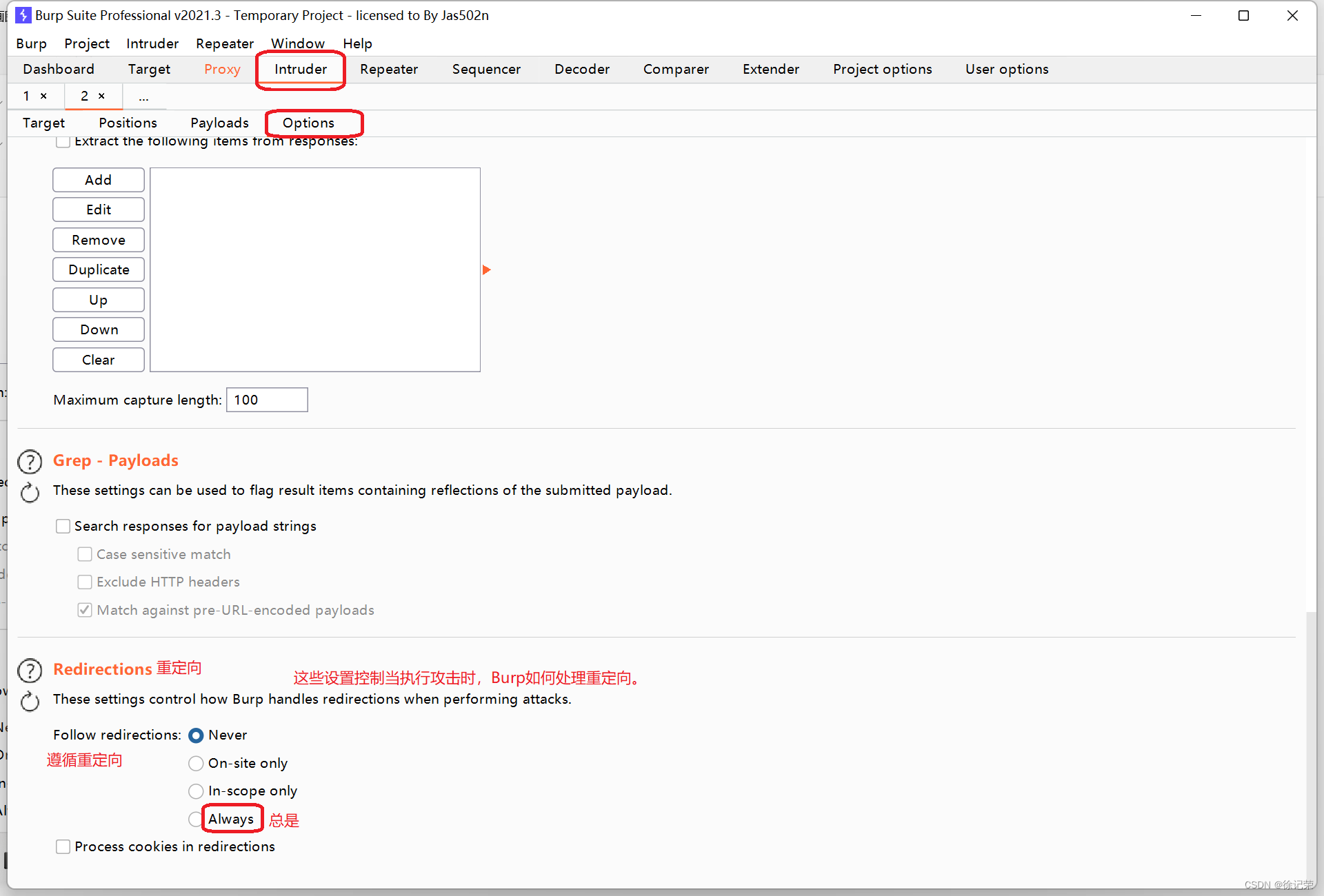Image resolution: width=1324 pixels, height=896 pixels.
Task: Open the Burp menu
Action: [x=31, y=43]
